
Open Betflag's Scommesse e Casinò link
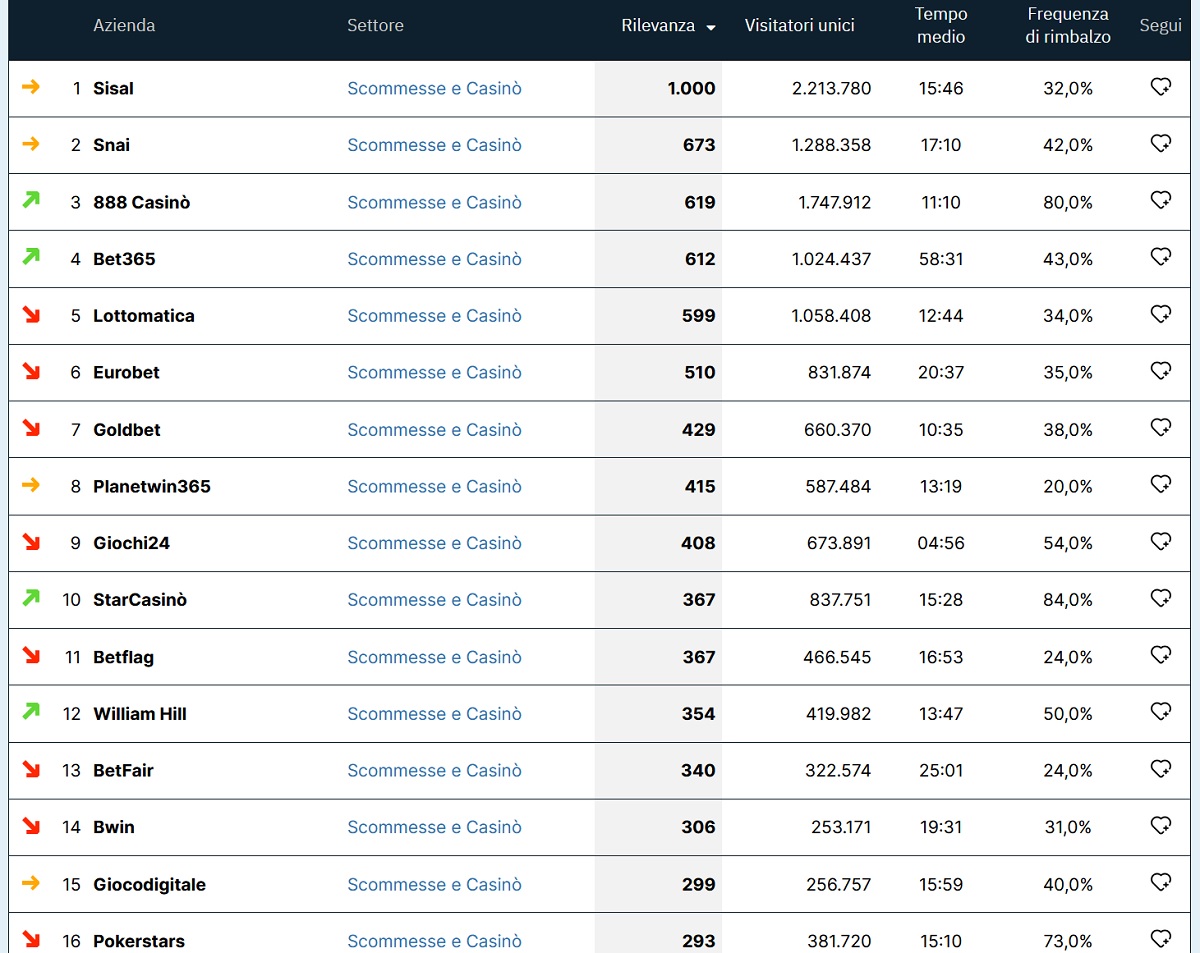(x=434, y=657)
